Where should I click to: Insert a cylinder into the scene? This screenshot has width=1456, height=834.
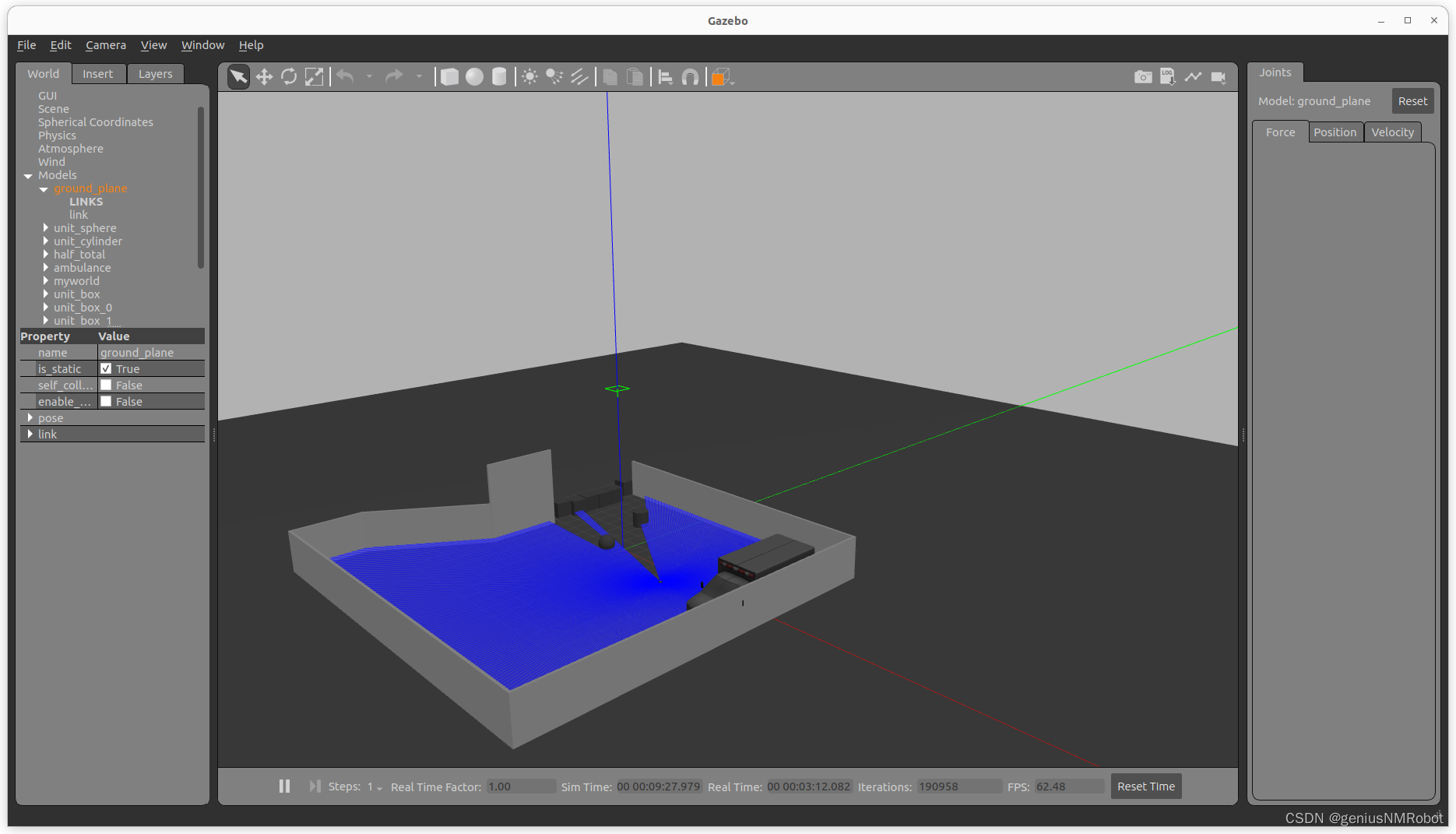(498, 76)
